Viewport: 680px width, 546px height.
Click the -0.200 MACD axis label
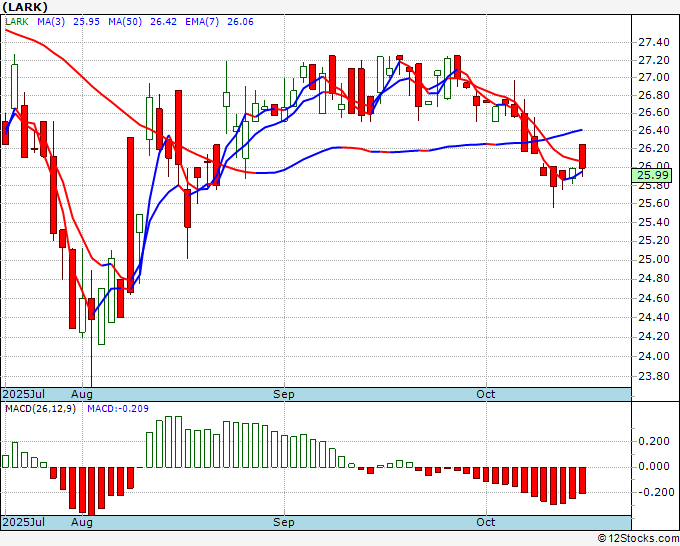tap(656, 492)
